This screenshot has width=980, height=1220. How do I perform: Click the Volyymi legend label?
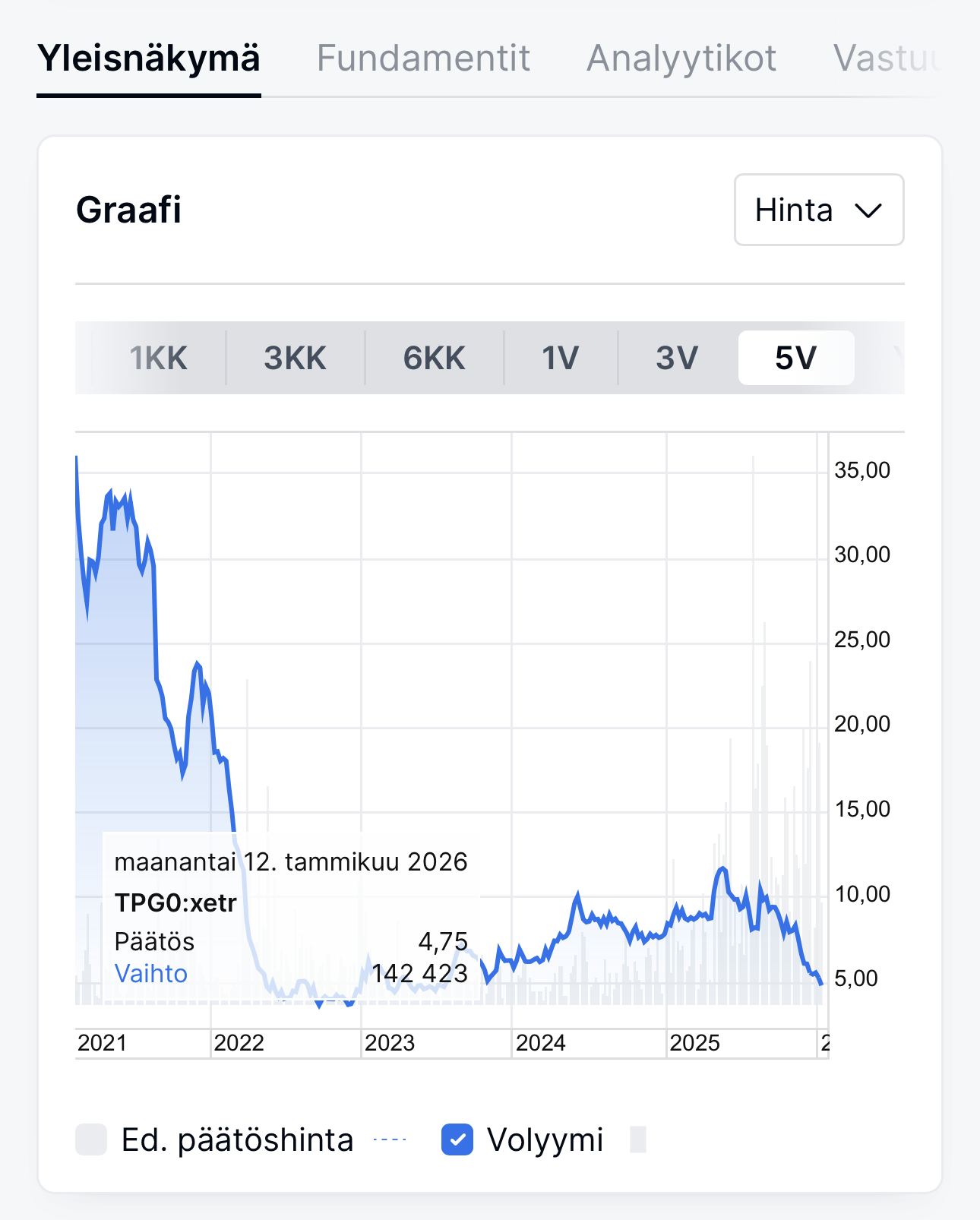[x=545, y=1139]
